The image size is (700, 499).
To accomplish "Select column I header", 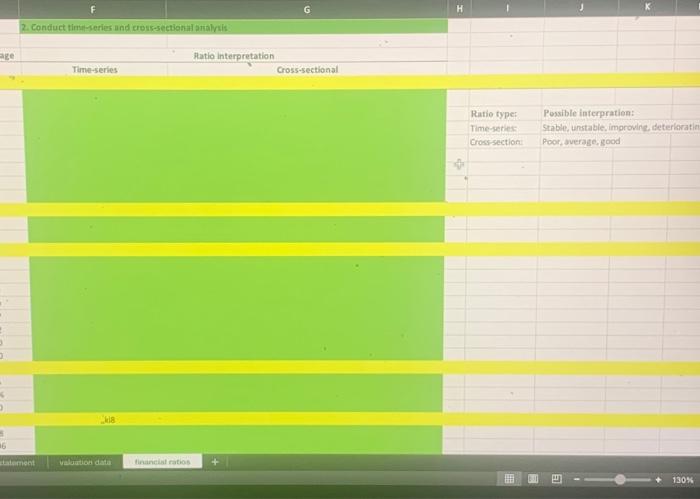I will (x=508, y=8).
